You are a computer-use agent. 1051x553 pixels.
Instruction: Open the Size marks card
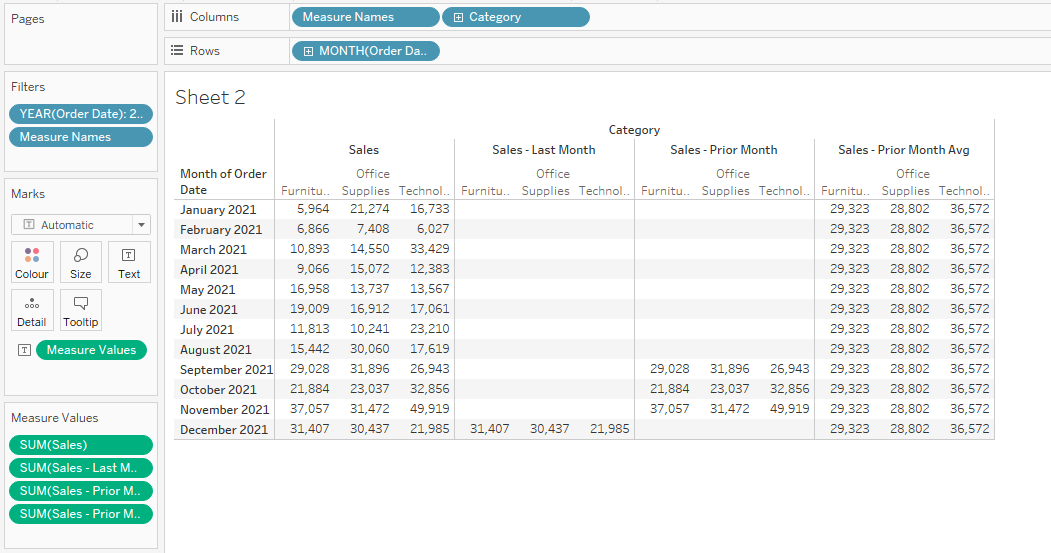tap(80, 262)
